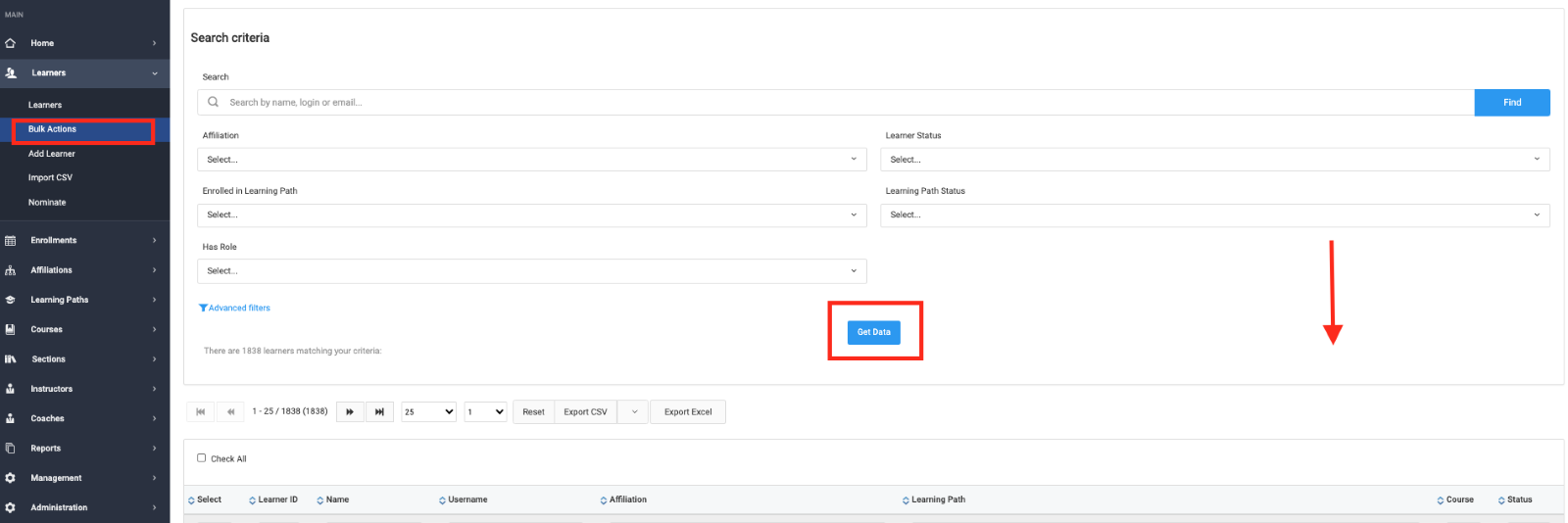Click the Export Excel button
Image resolution: width=1568 pixels, height=523 pixels.
pyautogui.click(x=688, y=412)
